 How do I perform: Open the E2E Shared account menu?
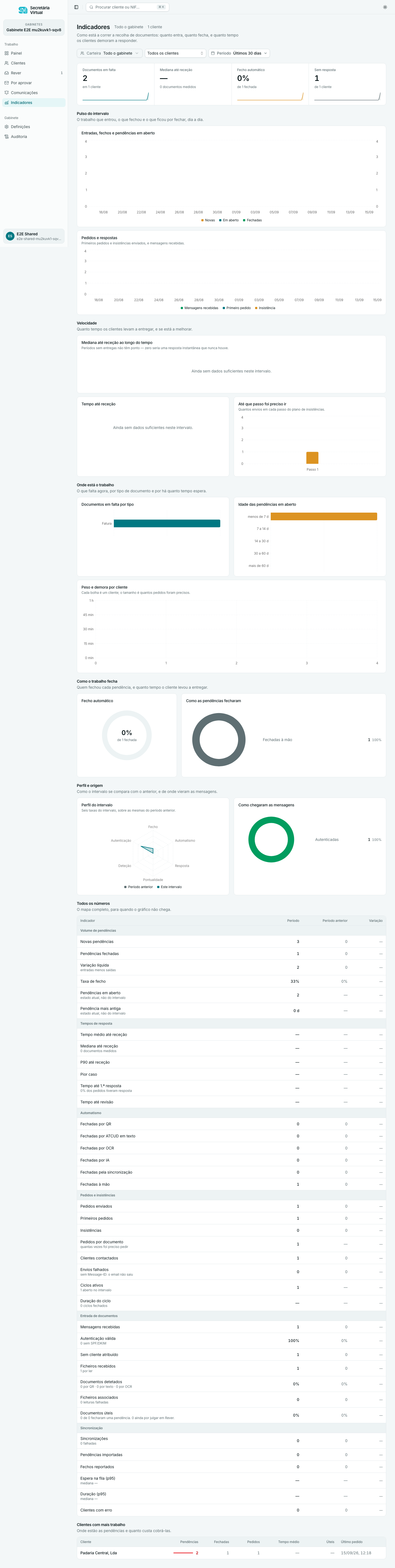tap(33, 236)
